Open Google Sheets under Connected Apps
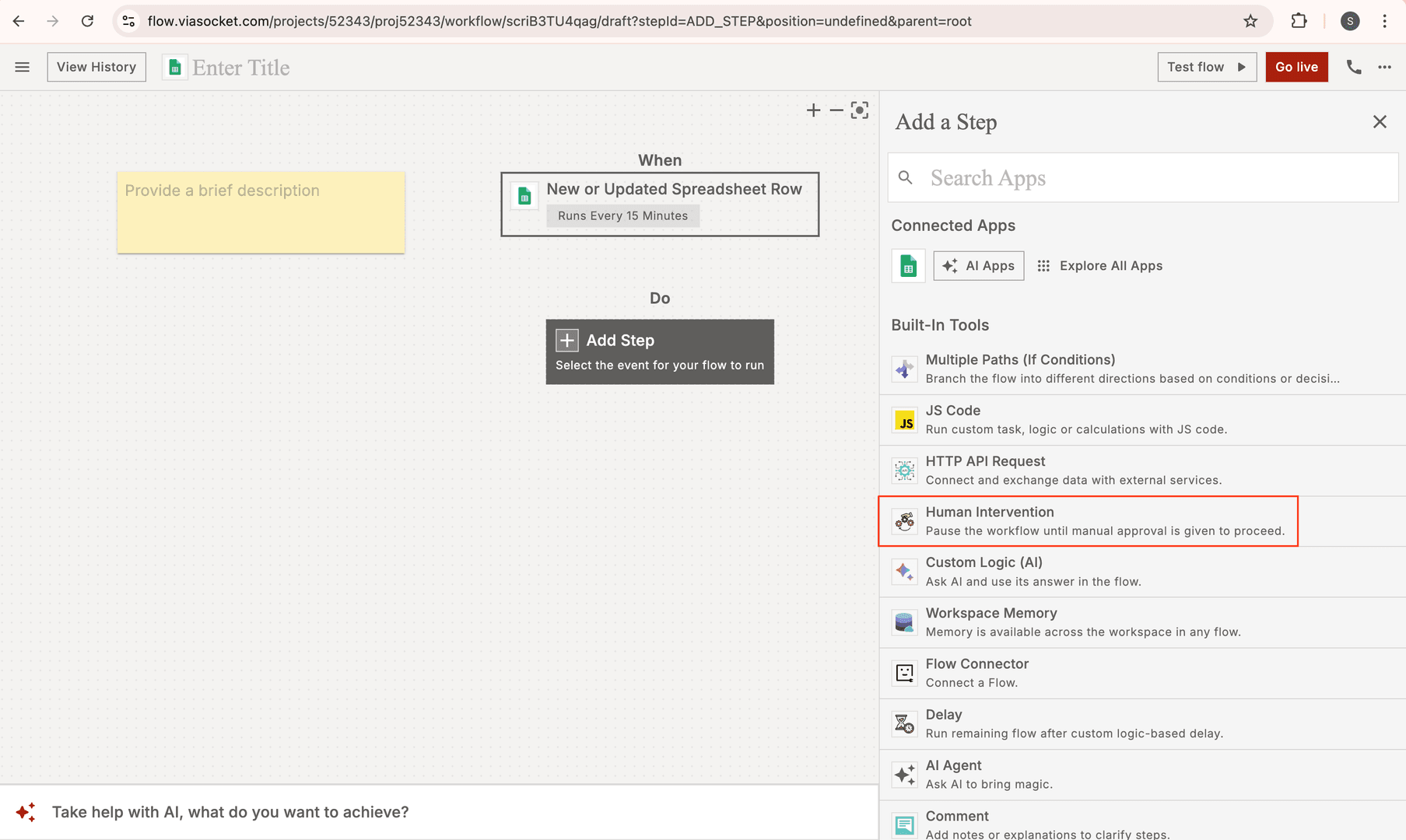Image resolution: width=1406 pixels, height=840 pixels. pyautogui.click(x=907, y=265)
